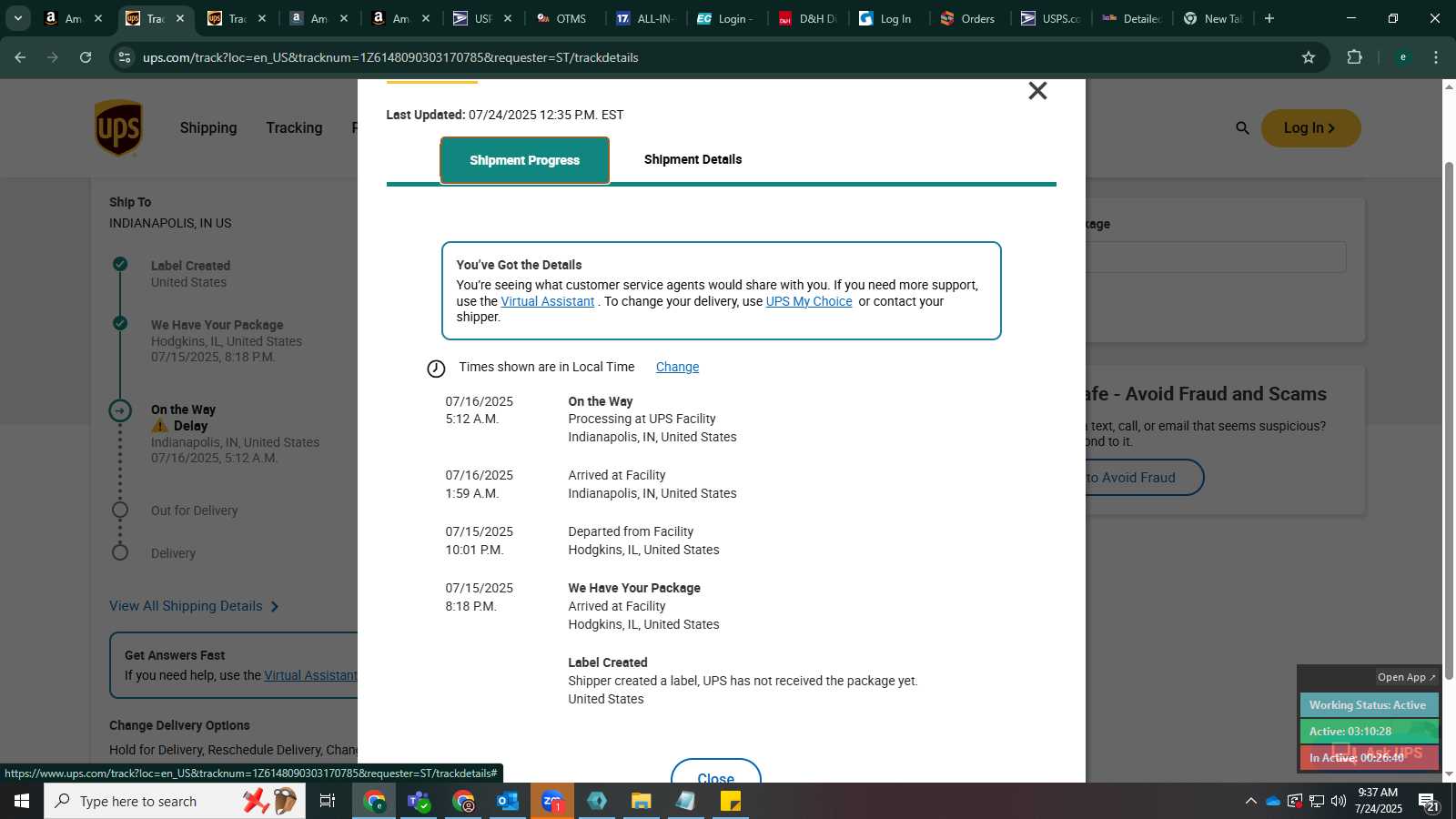Screen dimensions: 1456x819
Task: Switch to the ALL-IN browser tab
Action: pos(646,18)
